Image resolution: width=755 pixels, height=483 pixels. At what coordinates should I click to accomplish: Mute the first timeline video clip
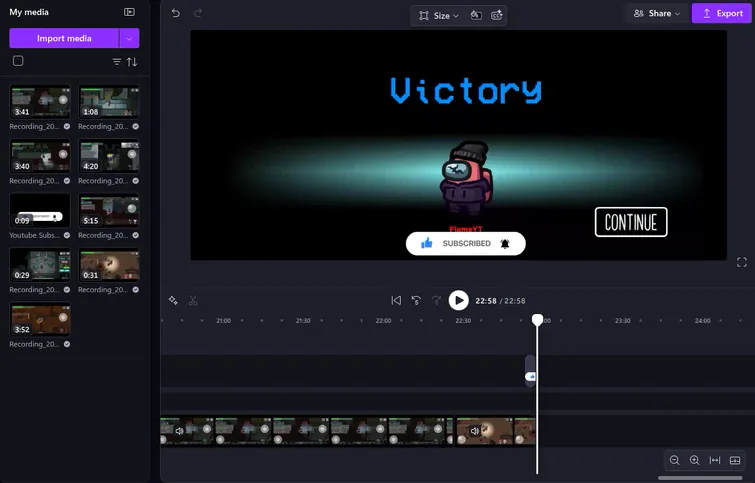click(179, 431)
